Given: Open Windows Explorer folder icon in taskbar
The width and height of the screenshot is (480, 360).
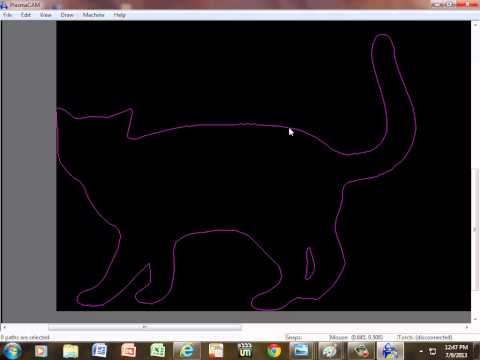Looking at the screenshot, I should (x=70, y=351).
